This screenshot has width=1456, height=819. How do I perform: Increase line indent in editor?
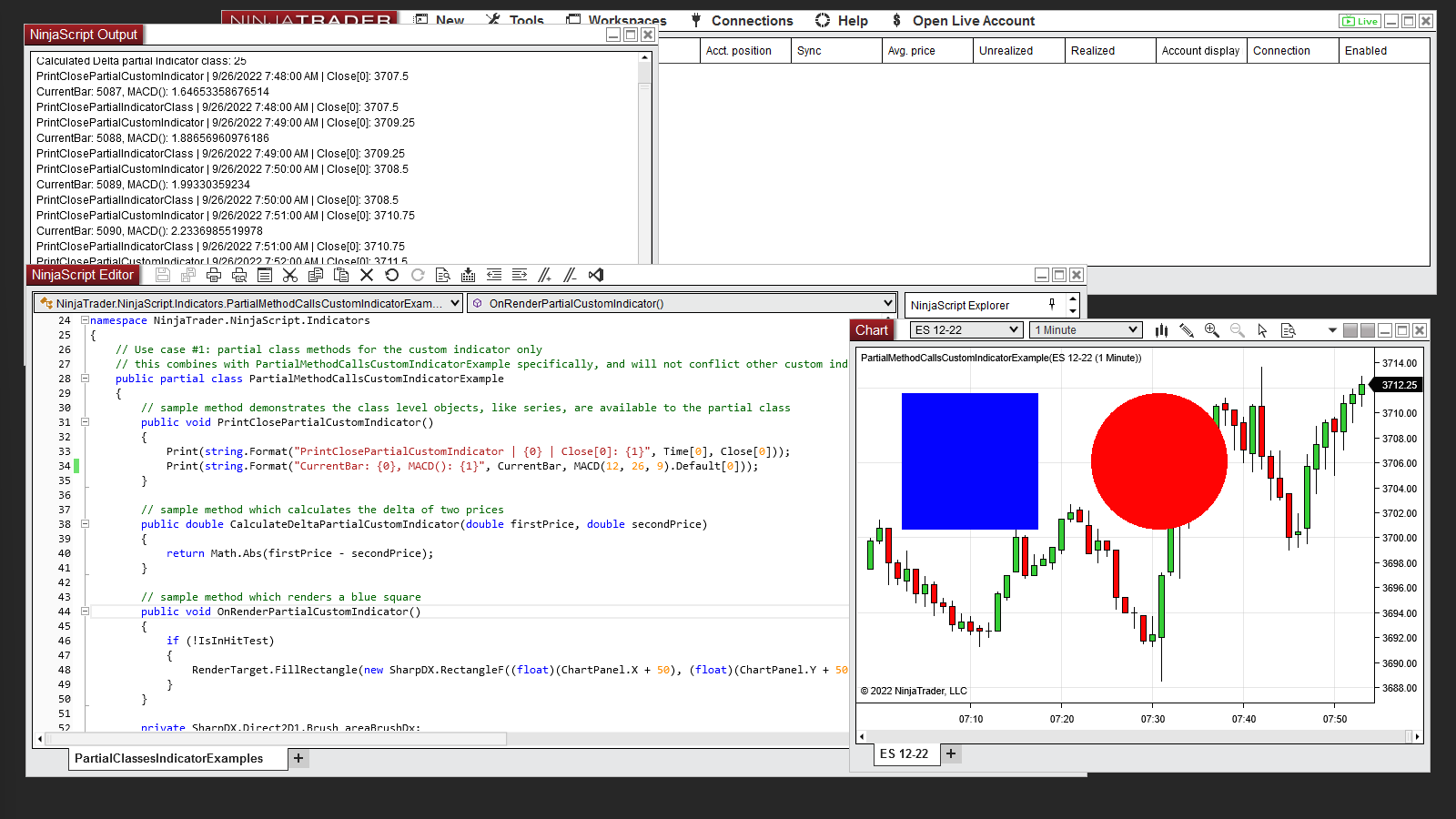click(x=520, y=275)
